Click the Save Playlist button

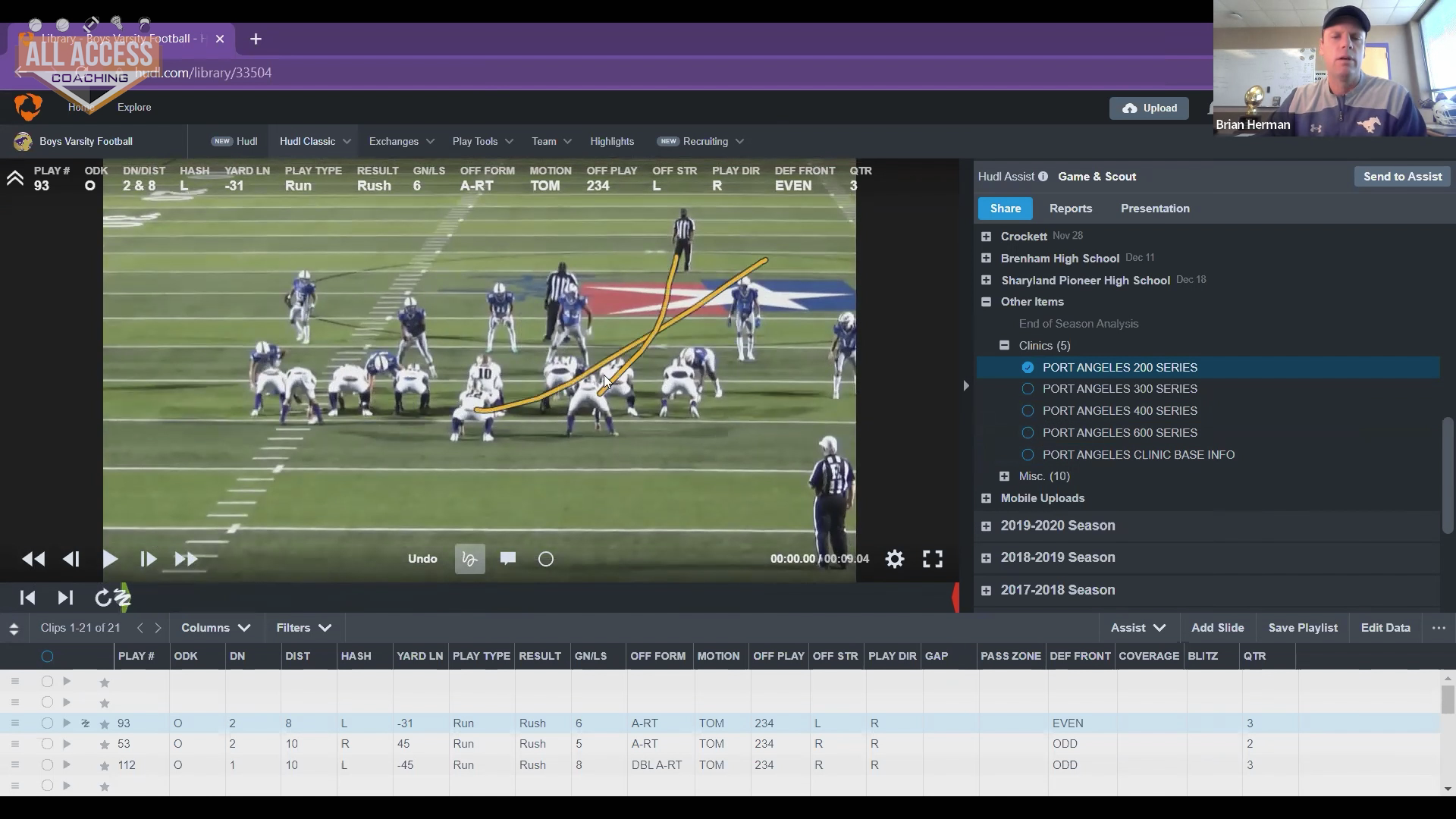[x=1303, y=628]
